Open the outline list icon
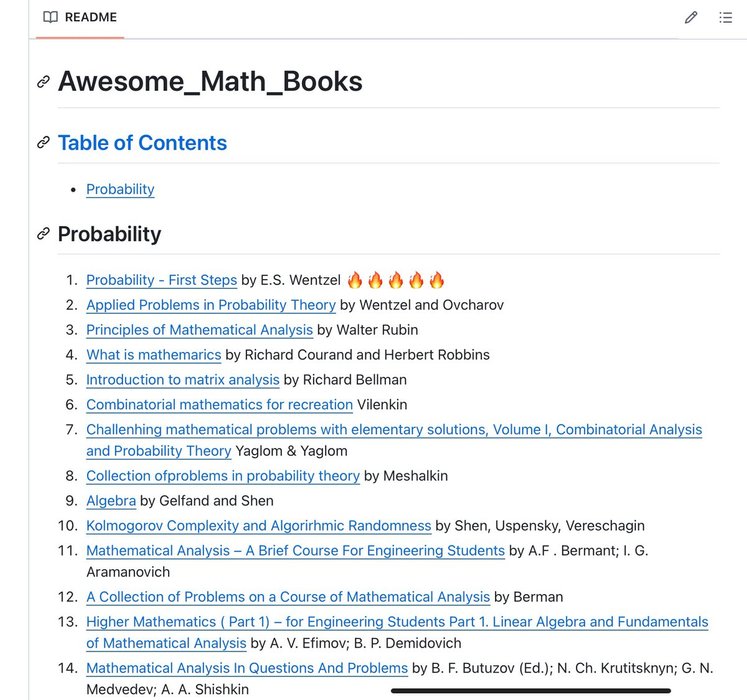This screenshot has height=700, width=747. (x=726, y=18)
